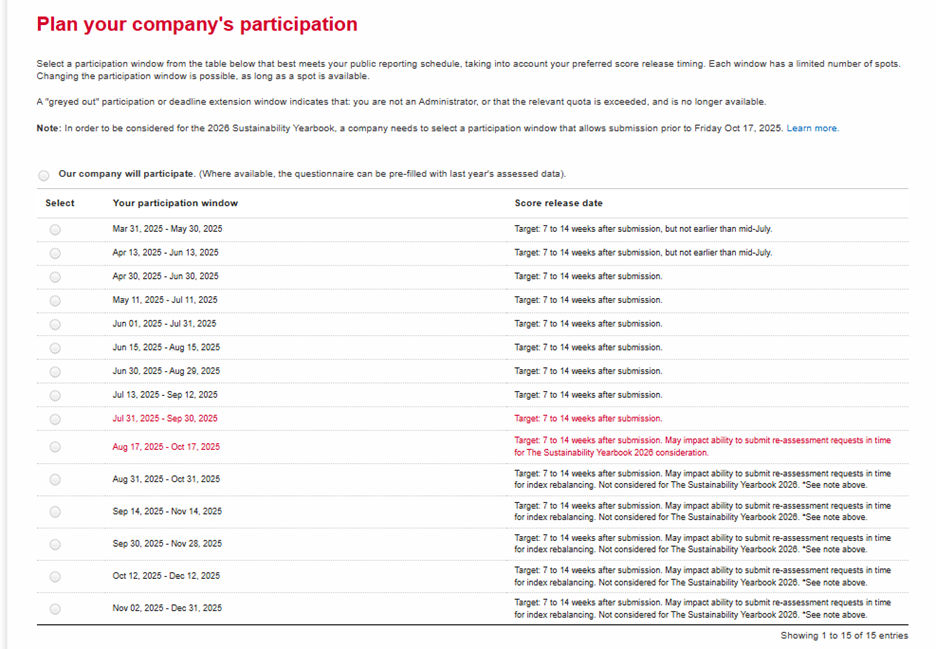Pick the Aug 31 - Oct 31, 2025 window

(x=55, y=479)
